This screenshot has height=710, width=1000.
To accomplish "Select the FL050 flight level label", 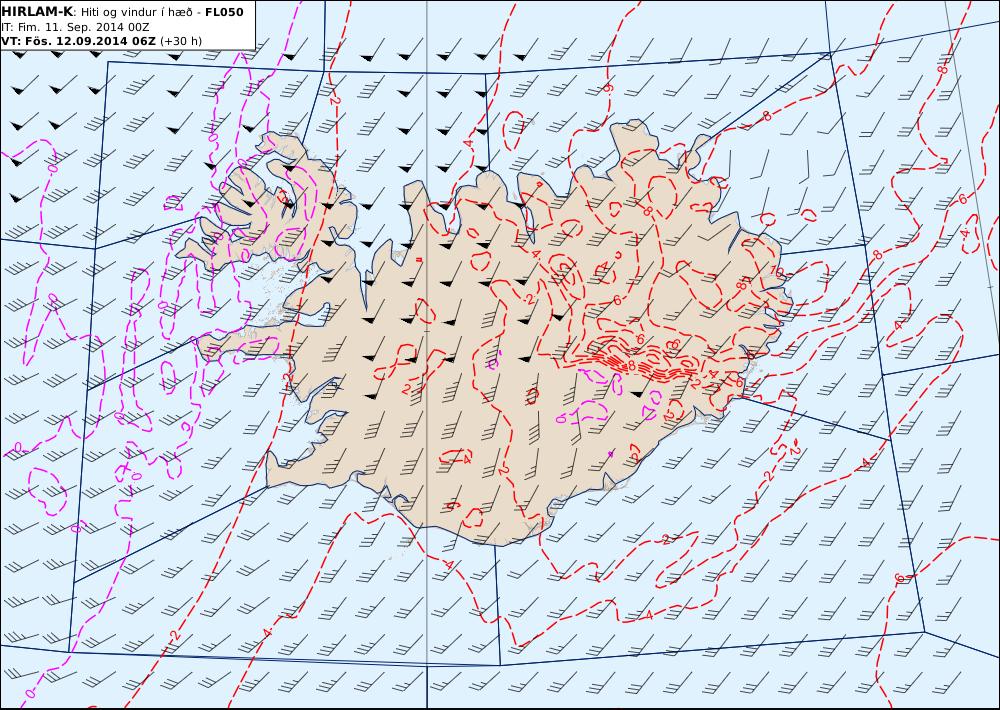I will click(224, 12).
